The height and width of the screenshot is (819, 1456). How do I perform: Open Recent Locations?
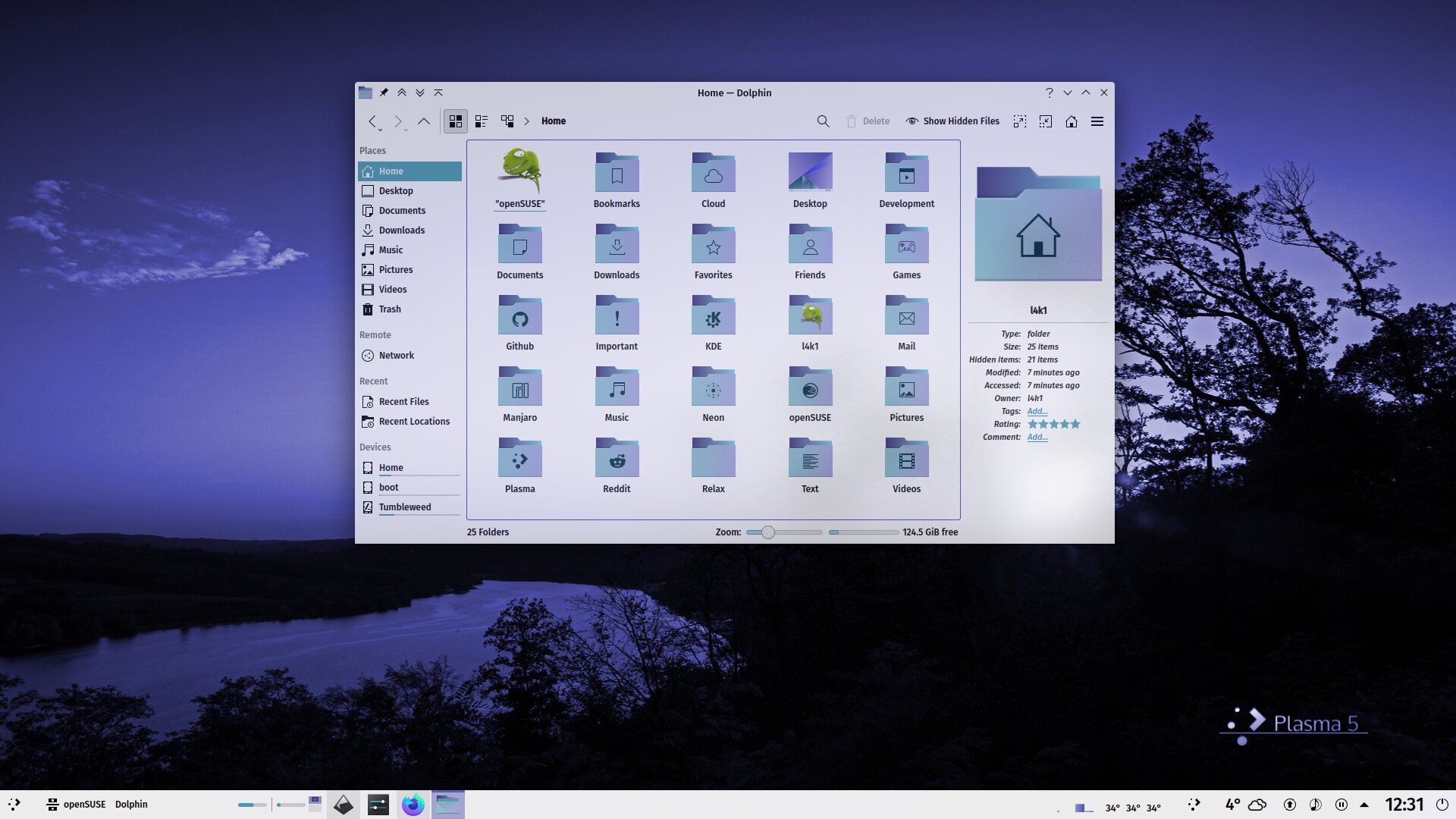(x=409, y=422)
